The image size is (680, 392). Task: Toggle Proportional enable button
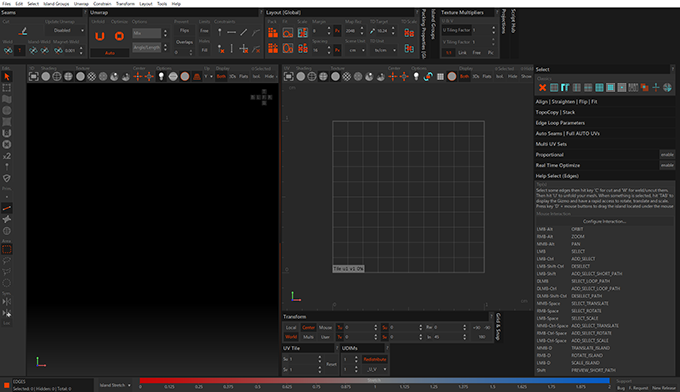667,155
